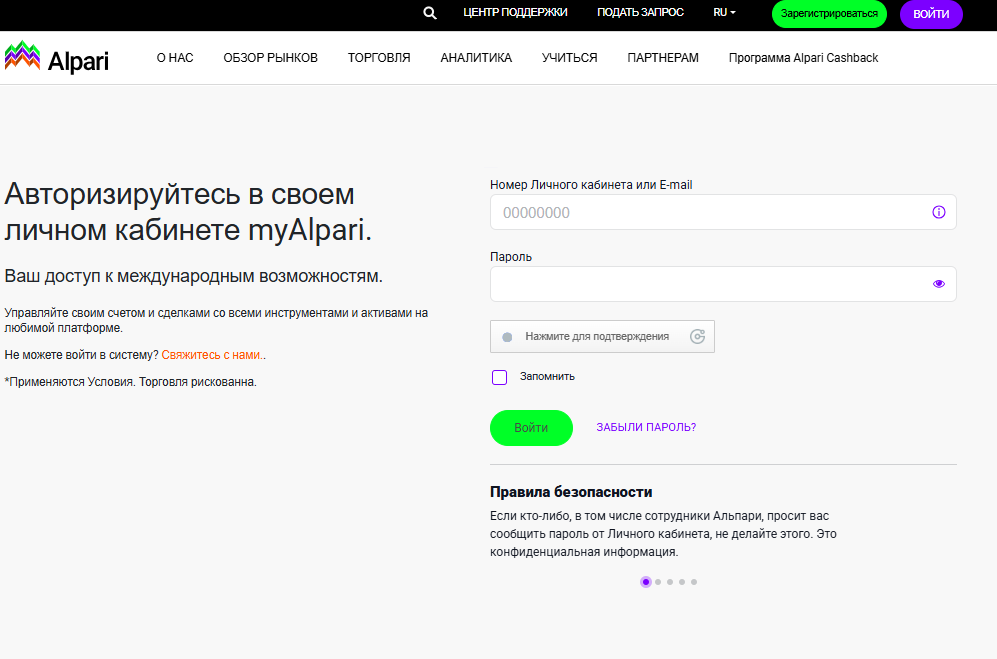Click Нажмите для подтверждения captcha box

[602, 336]
